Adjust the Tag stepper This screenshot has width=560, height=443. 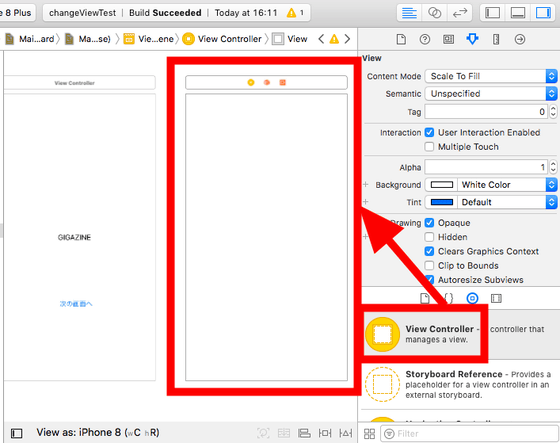pyautogui.click(x=553, y=112)
